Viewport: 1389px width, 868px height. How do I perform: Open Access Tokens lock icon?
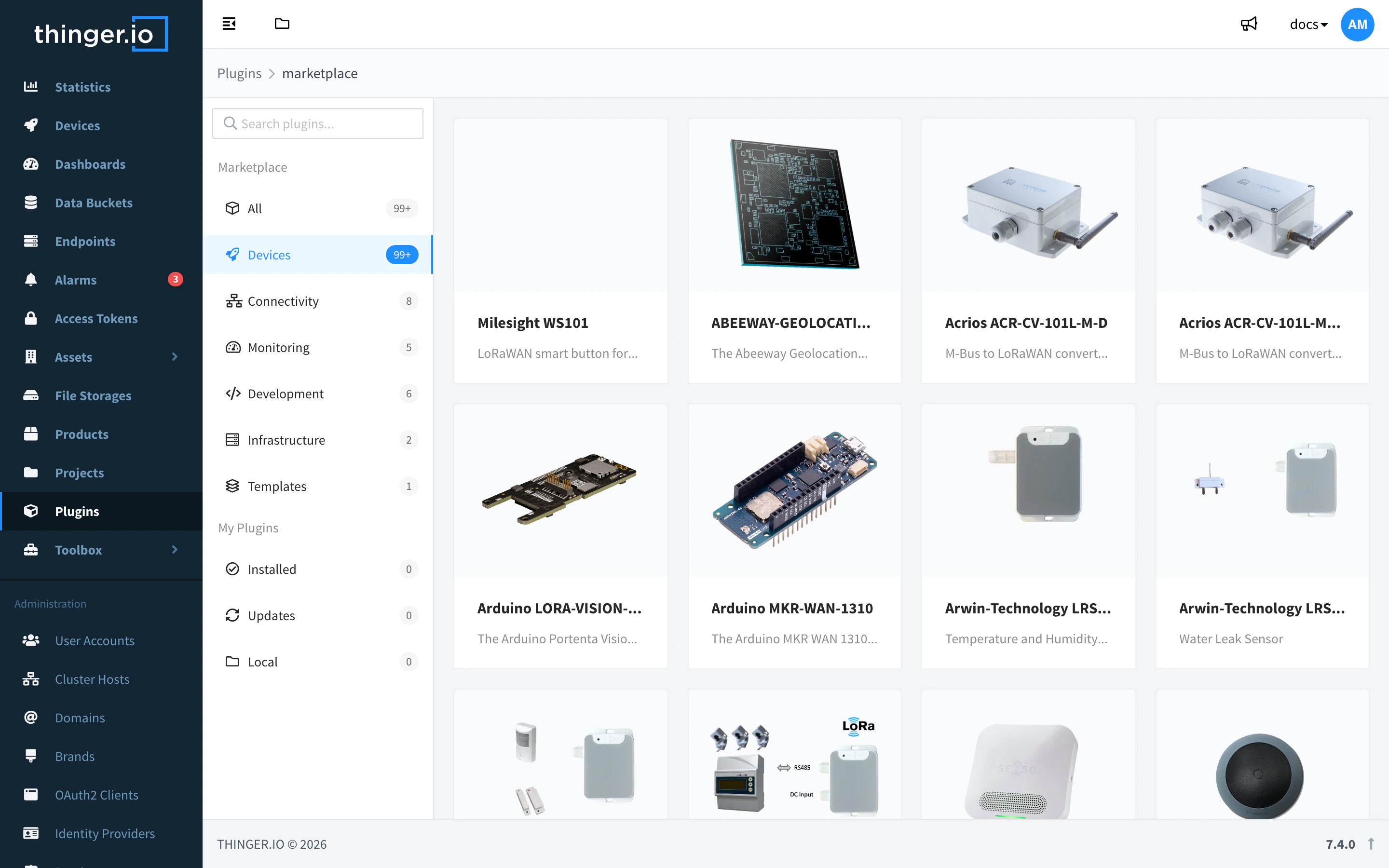click(x=31, y=318)
